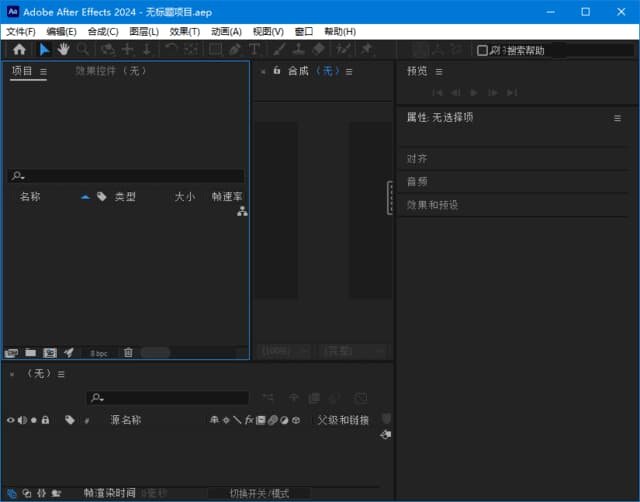Open the 合成(C) menu
This screenshot has height=502, width=640.
pos(103,31)
